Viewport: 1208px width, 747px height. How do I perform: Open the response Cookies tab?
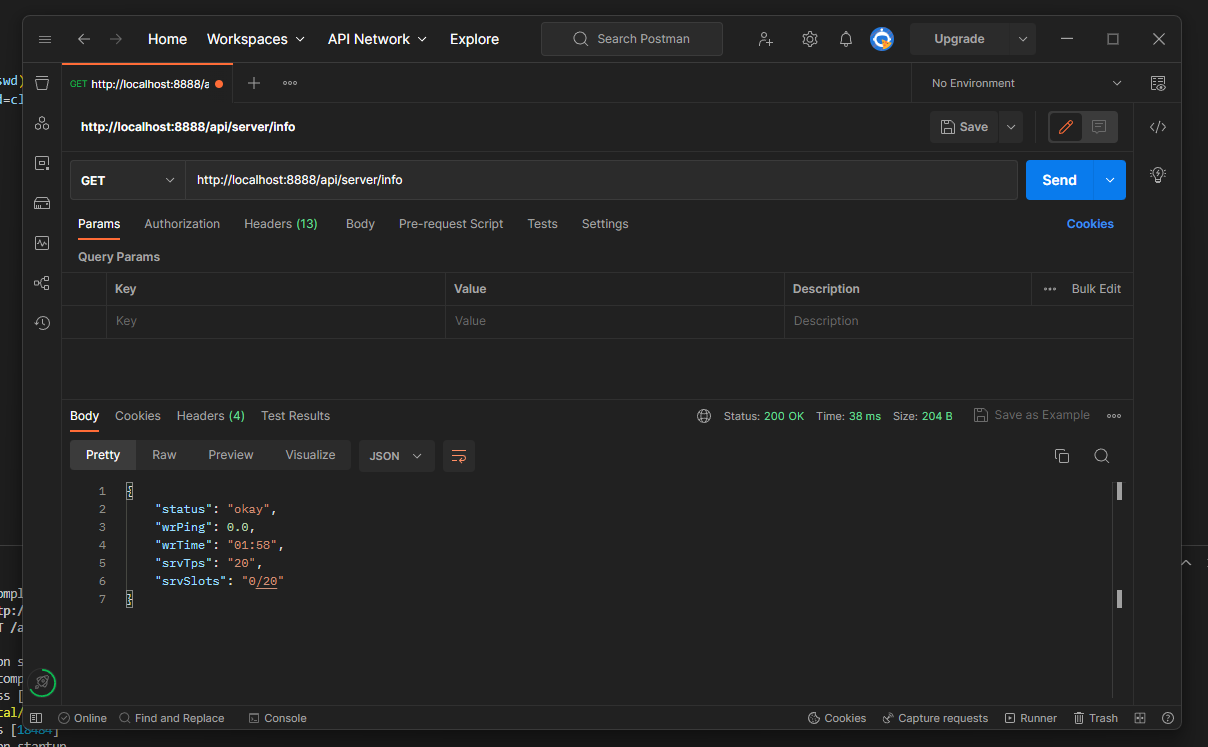click(138, 416)
